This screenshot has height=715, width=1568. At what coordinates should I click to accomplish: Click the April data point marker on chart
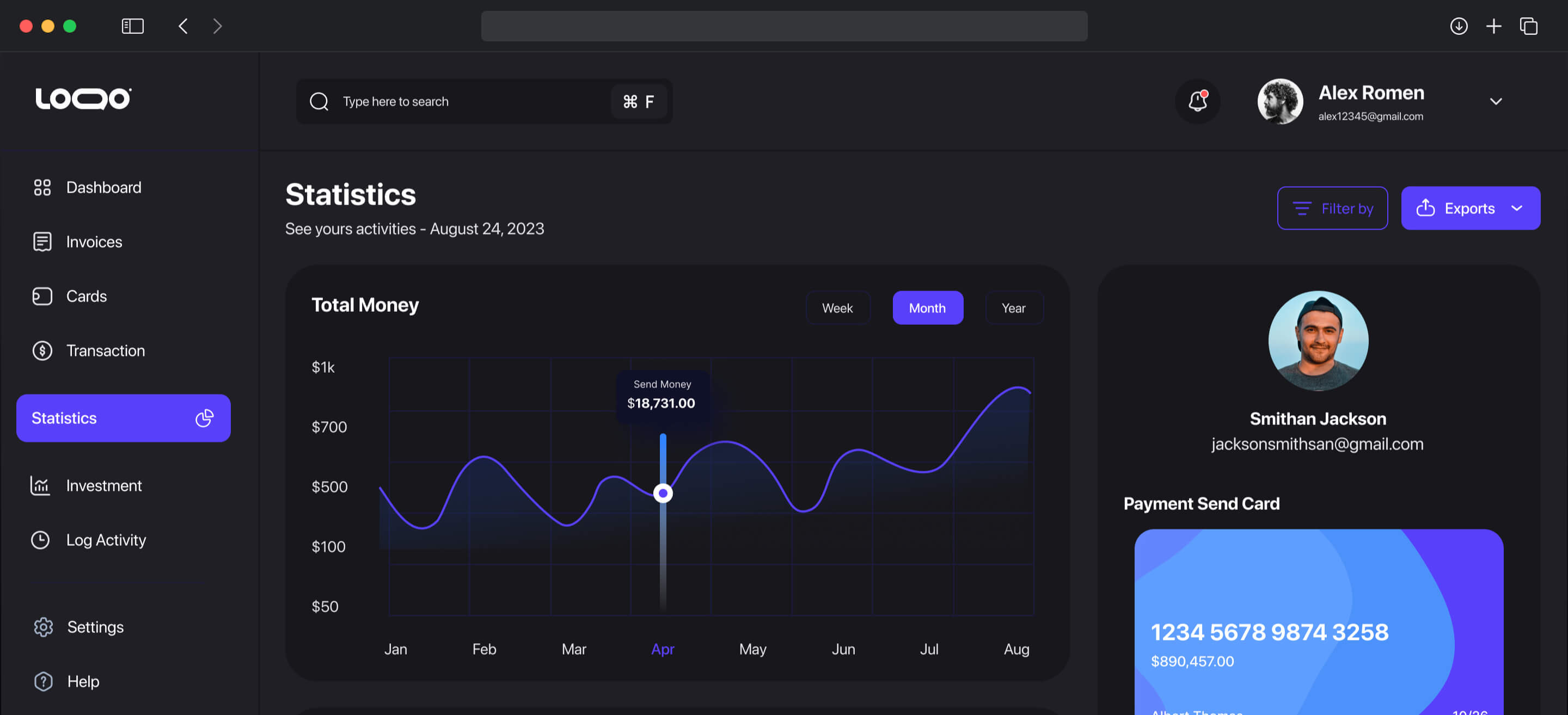pos(662,493)
